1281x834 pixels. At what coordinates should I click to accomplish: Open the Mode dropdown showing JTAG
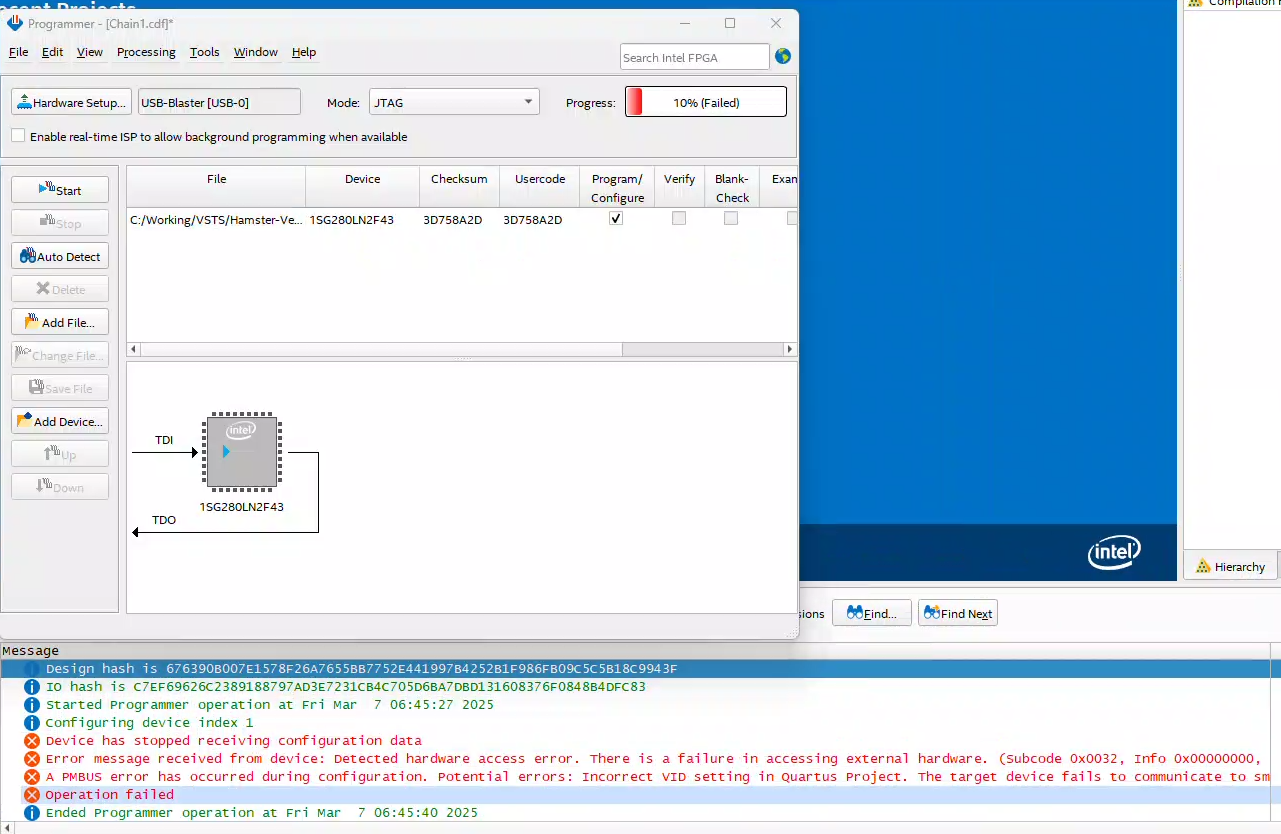(454, 102)
